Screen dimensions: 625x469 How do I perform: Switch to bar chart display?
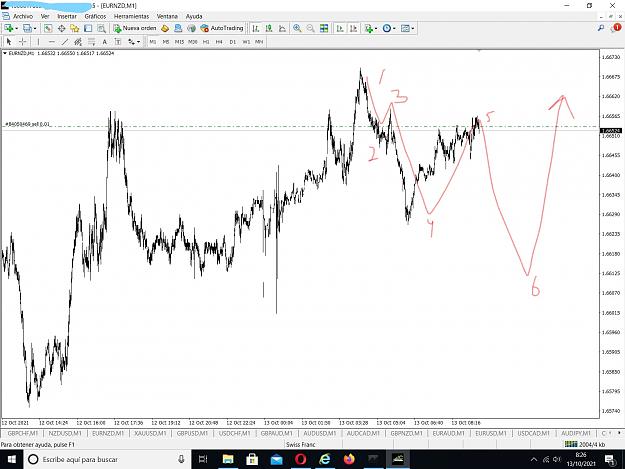pyautogui.click(x=256, y=28)
